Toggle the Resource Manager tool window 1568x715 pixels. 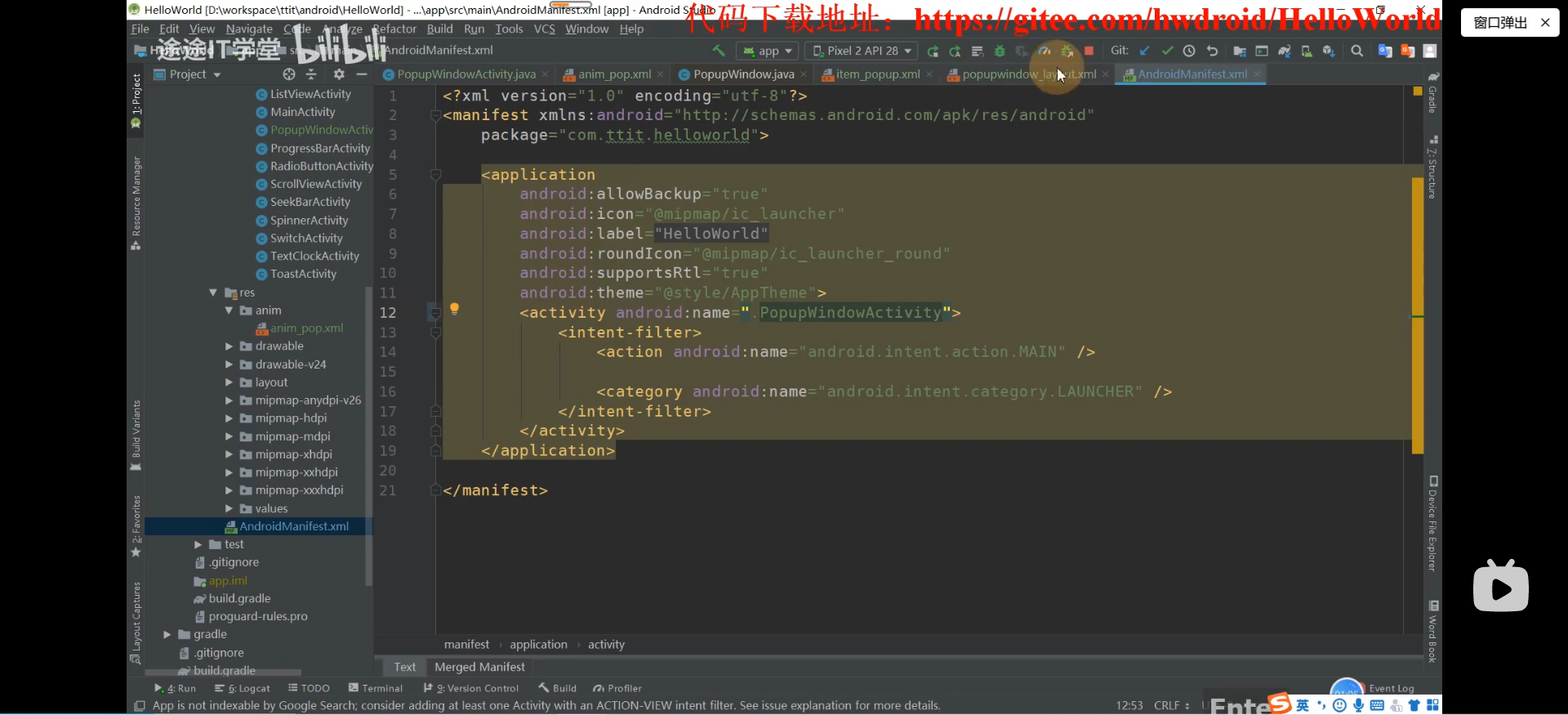pyautogui.click(x=136, y=203)
